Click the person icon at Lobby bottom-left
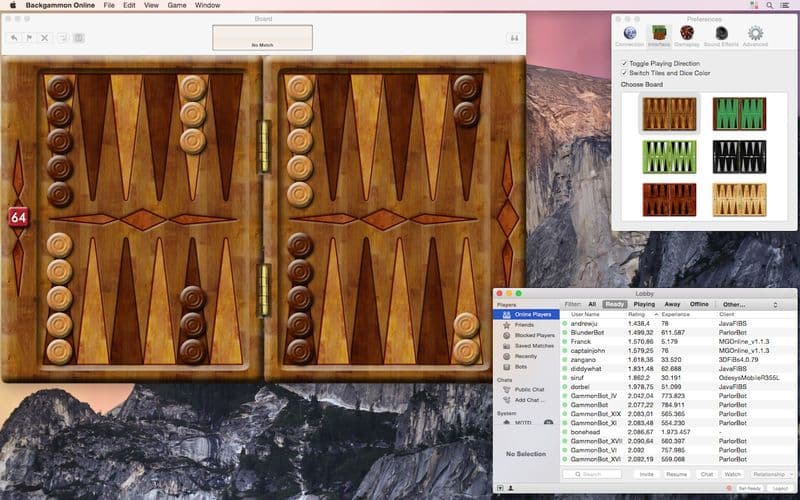The width and height of the screenshot is (800, 500). click(x=511, y=488)
